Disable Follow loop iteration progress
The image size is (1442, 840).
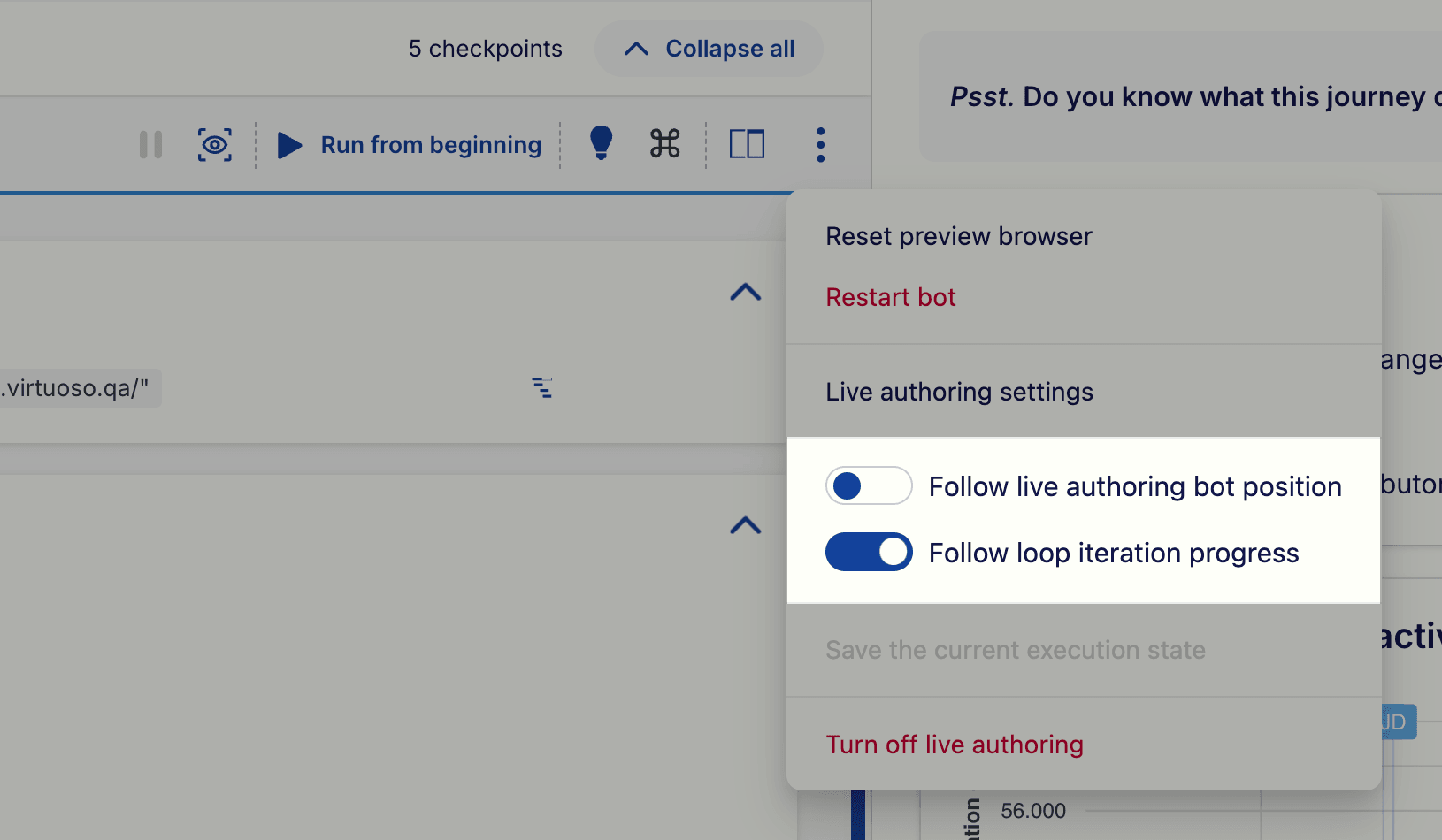869,552
